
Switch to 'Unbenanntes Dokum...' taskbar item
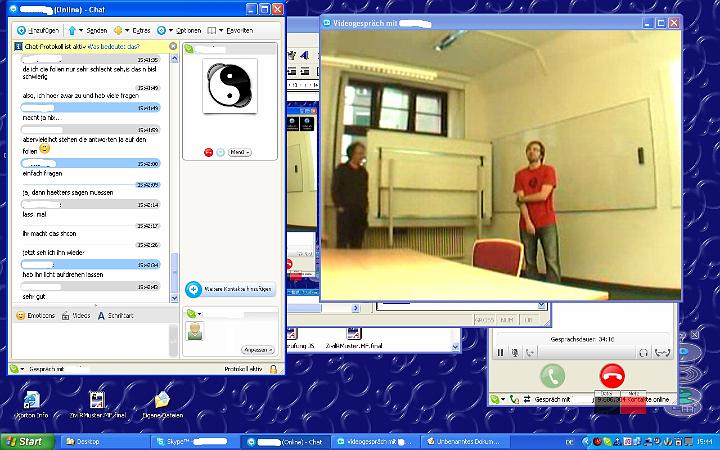[x=464, y=442]
